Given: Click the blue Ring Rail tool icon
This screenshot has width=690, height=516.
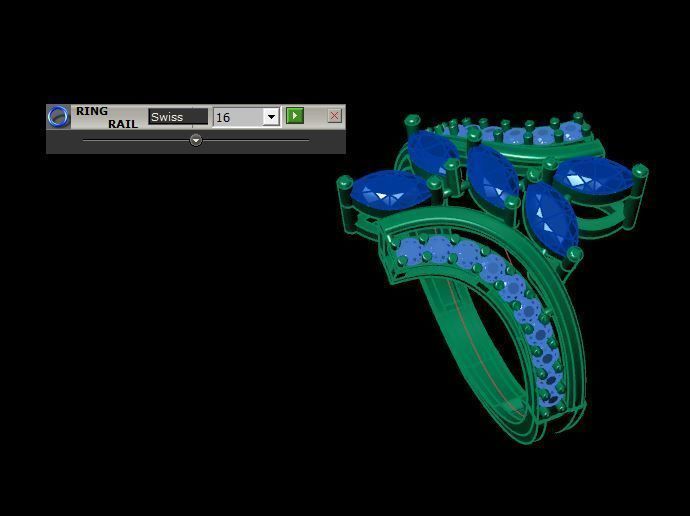Looking at the screenshot, I should tap(59, 117).
